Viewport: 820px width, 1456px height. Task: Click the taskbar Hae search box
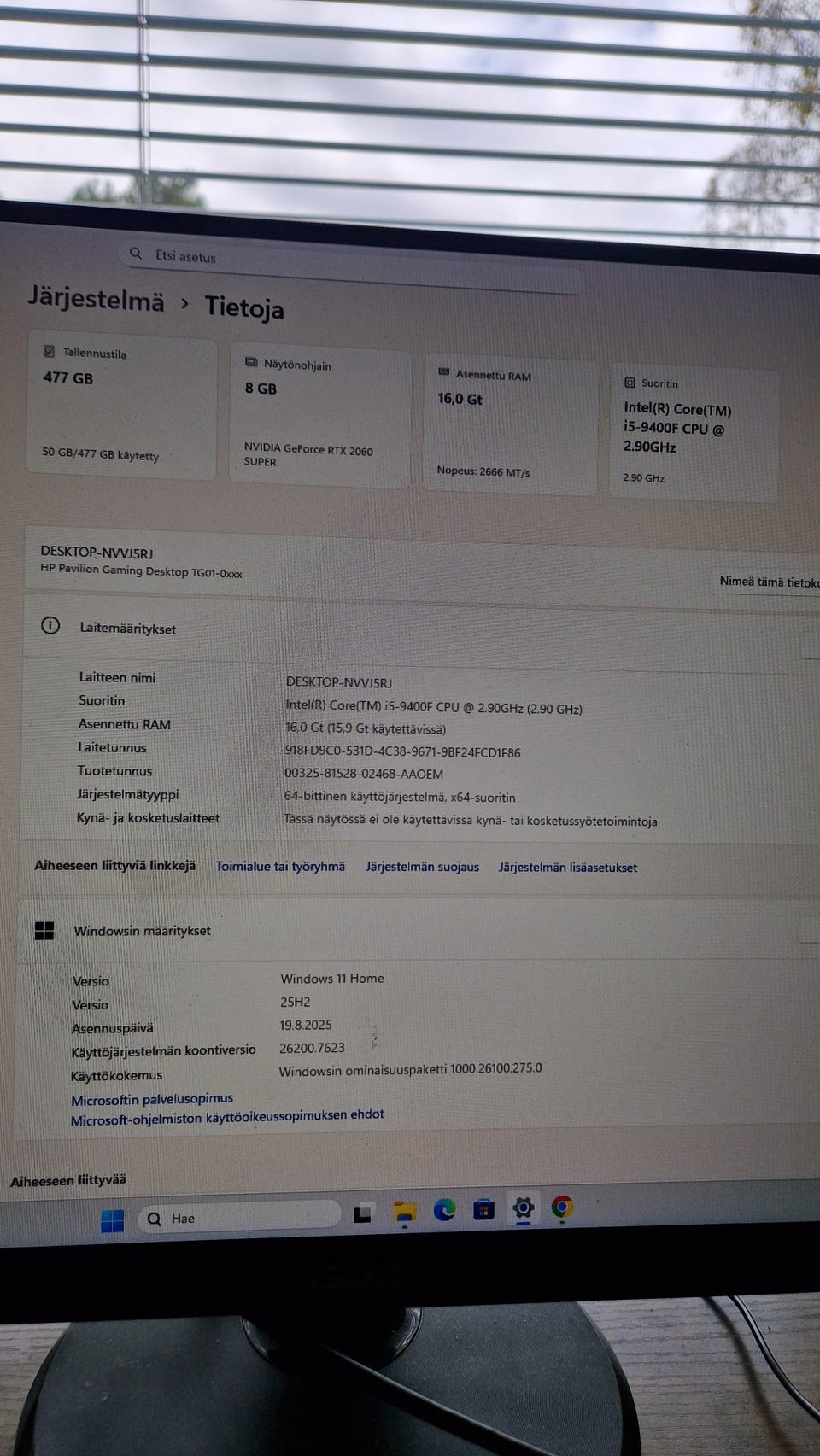click(x=238, y=1217)
